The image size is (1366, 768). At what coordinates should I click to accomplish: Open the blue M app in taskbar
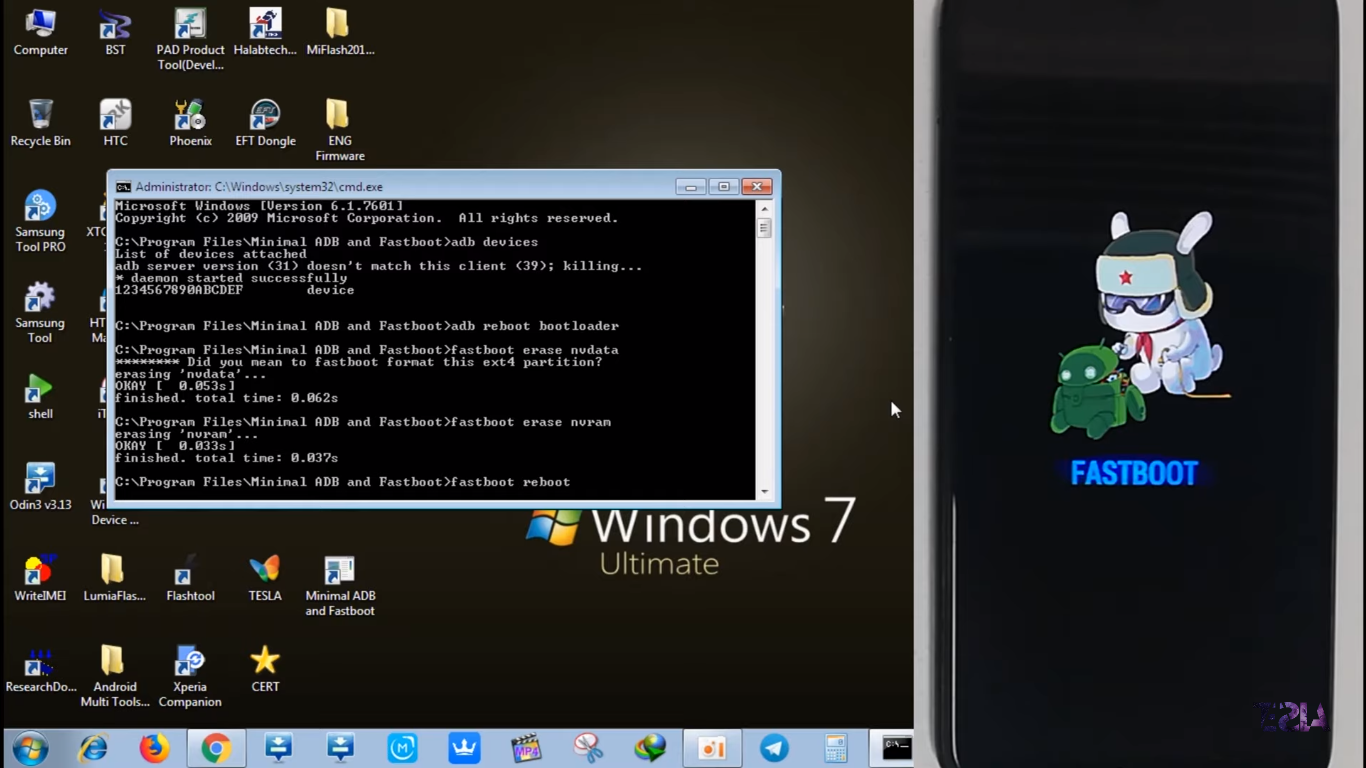[x=402, y=748]
